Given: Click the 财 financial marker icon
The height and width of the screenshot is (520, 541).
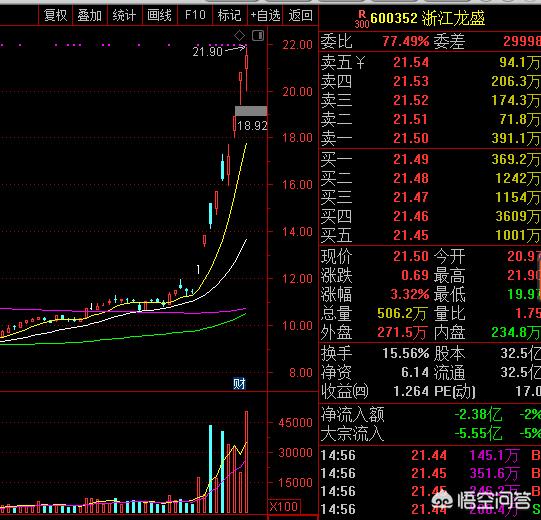Looking at the screenshot, I should [239, 383].
